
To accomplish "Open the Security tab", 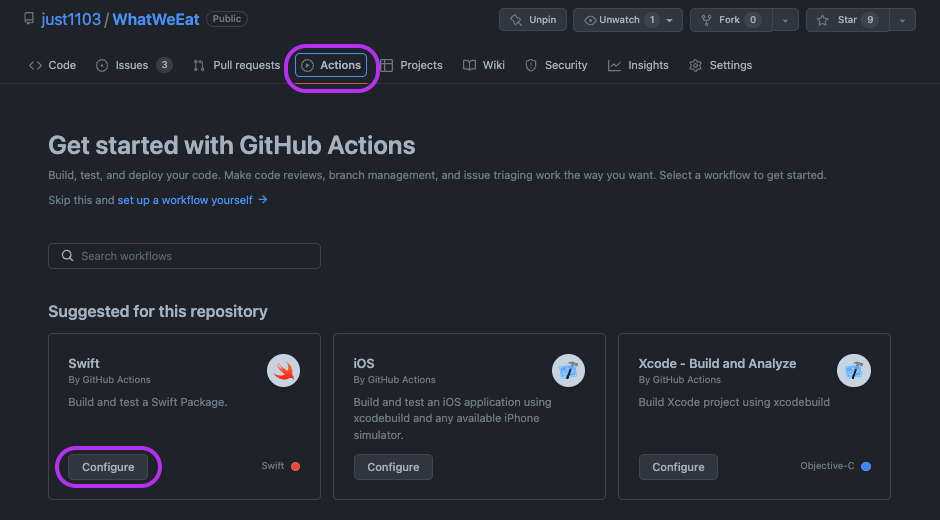I will point(556,65).
